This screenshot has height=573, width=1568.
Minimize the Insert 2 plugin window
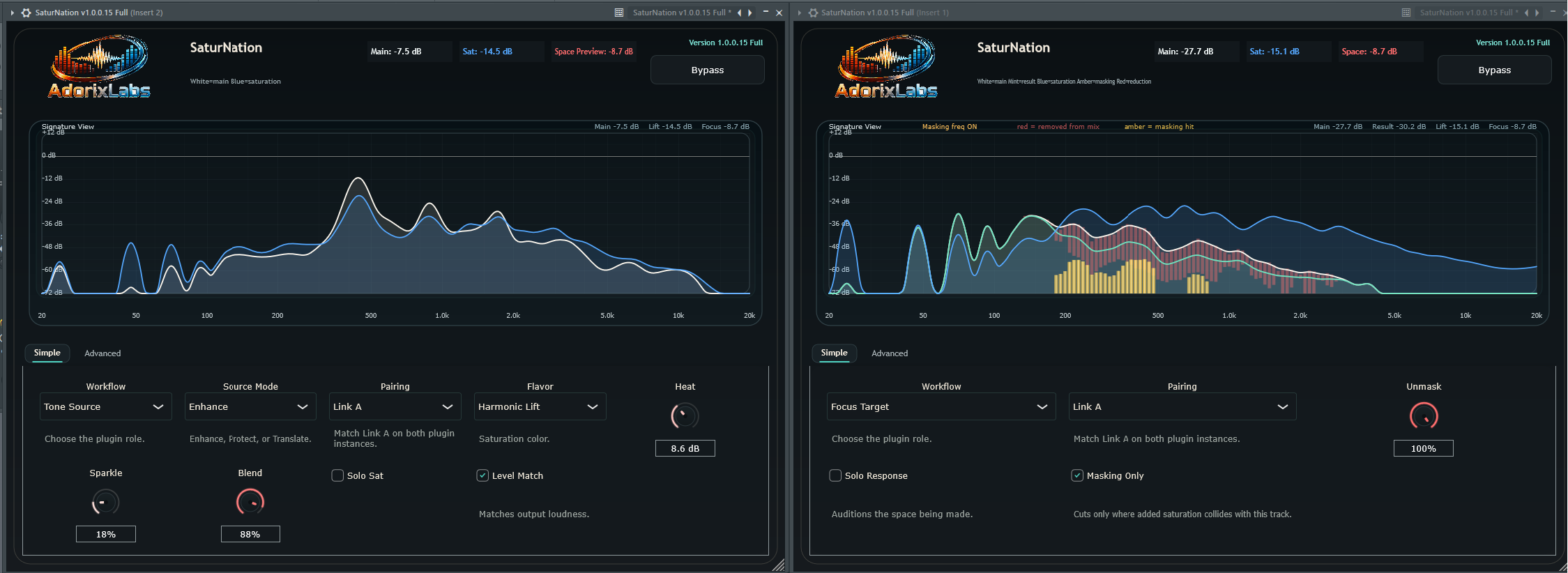(766, 12)
